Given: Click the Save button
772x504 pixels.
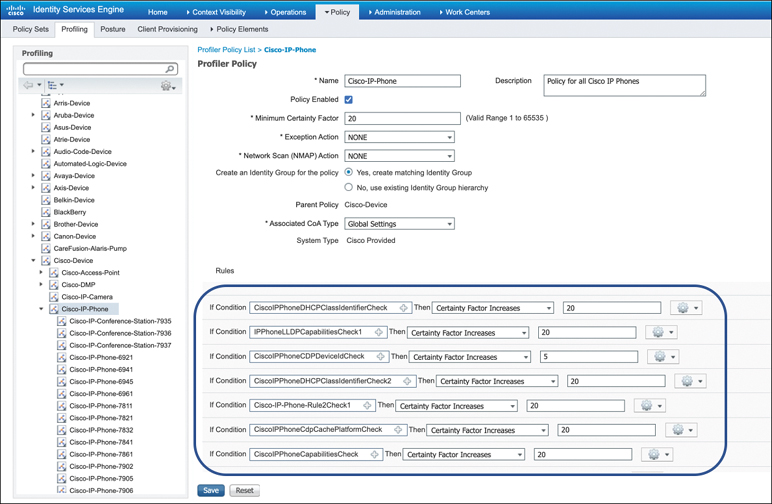Looking at the screenshot, I should (210, 491).
